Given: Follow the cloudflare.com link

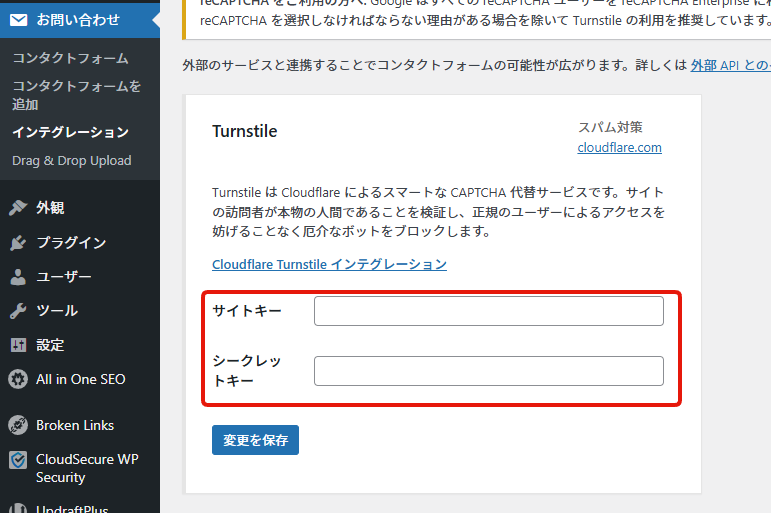Looking at the screenshot, I should [619, 148].
